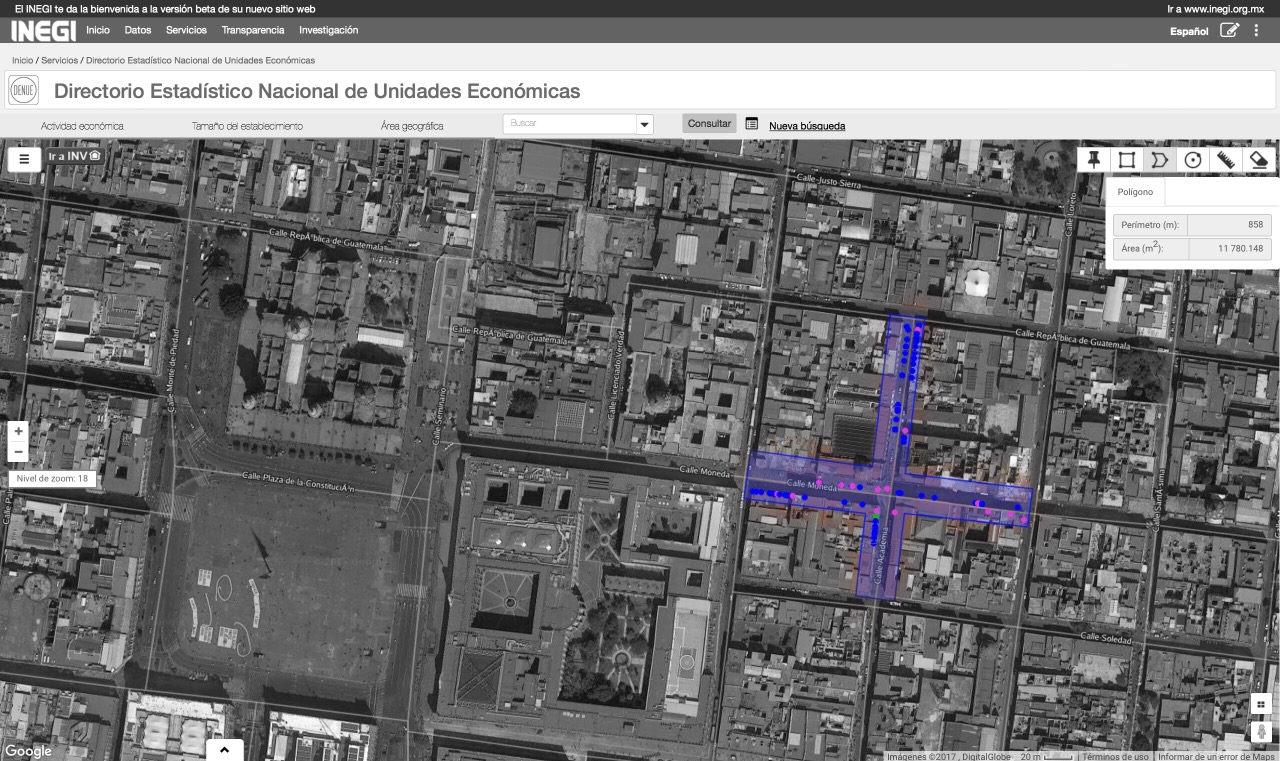
Task: Click the Calle Academia street label
Action: point(881,558)
